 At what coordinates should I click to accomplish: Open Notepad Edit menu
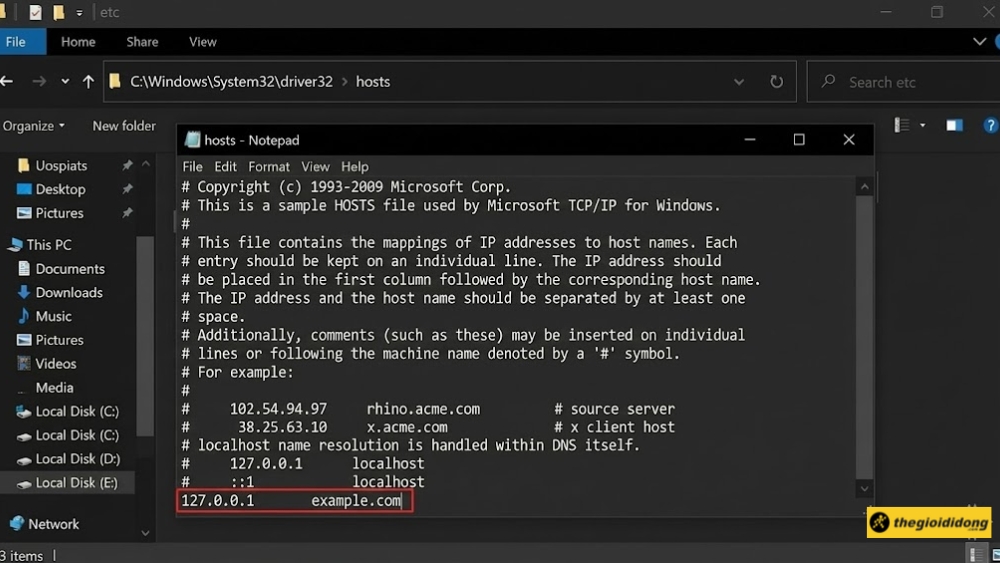point(225,167)
